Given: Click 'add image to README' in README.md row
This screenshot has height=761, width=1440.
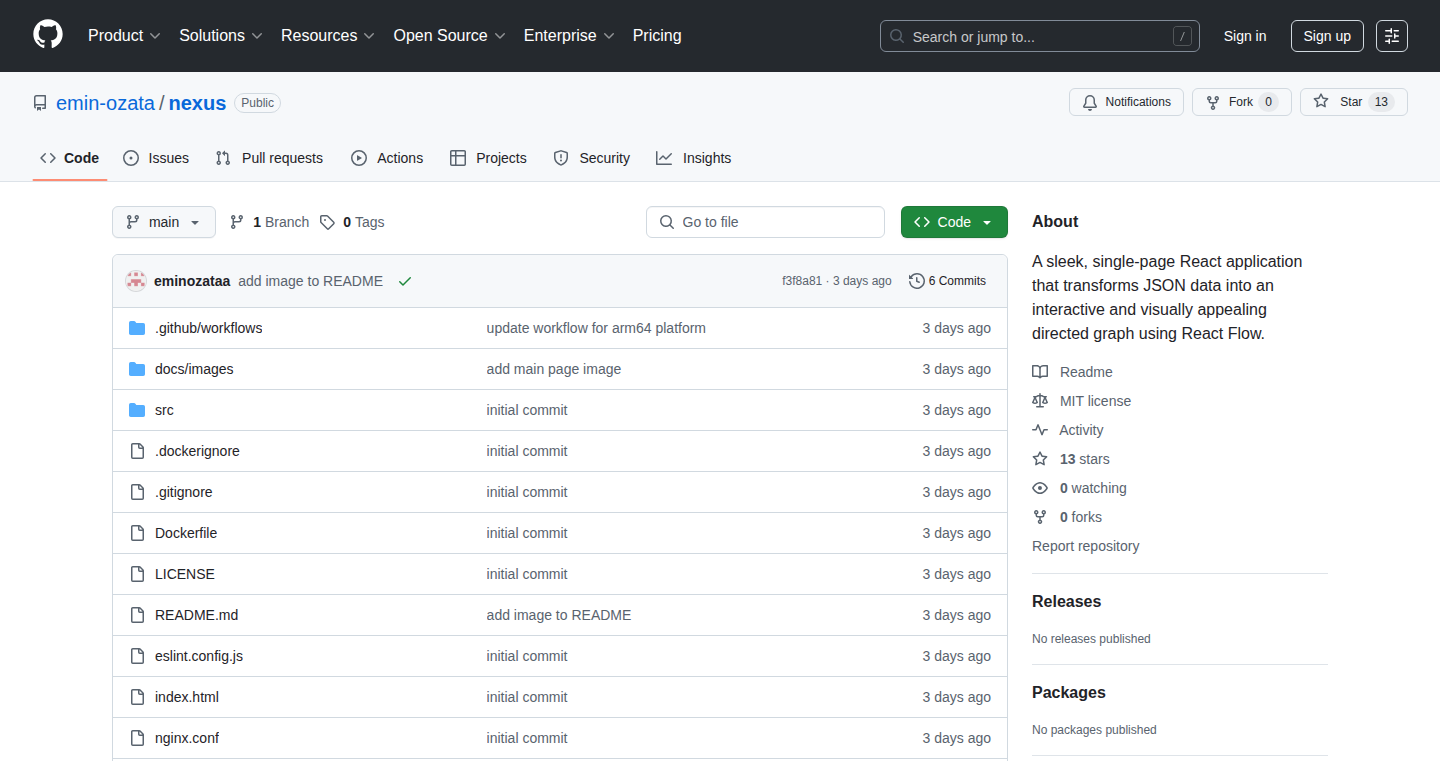Looking at the screenshot, I should coord(559,615).
